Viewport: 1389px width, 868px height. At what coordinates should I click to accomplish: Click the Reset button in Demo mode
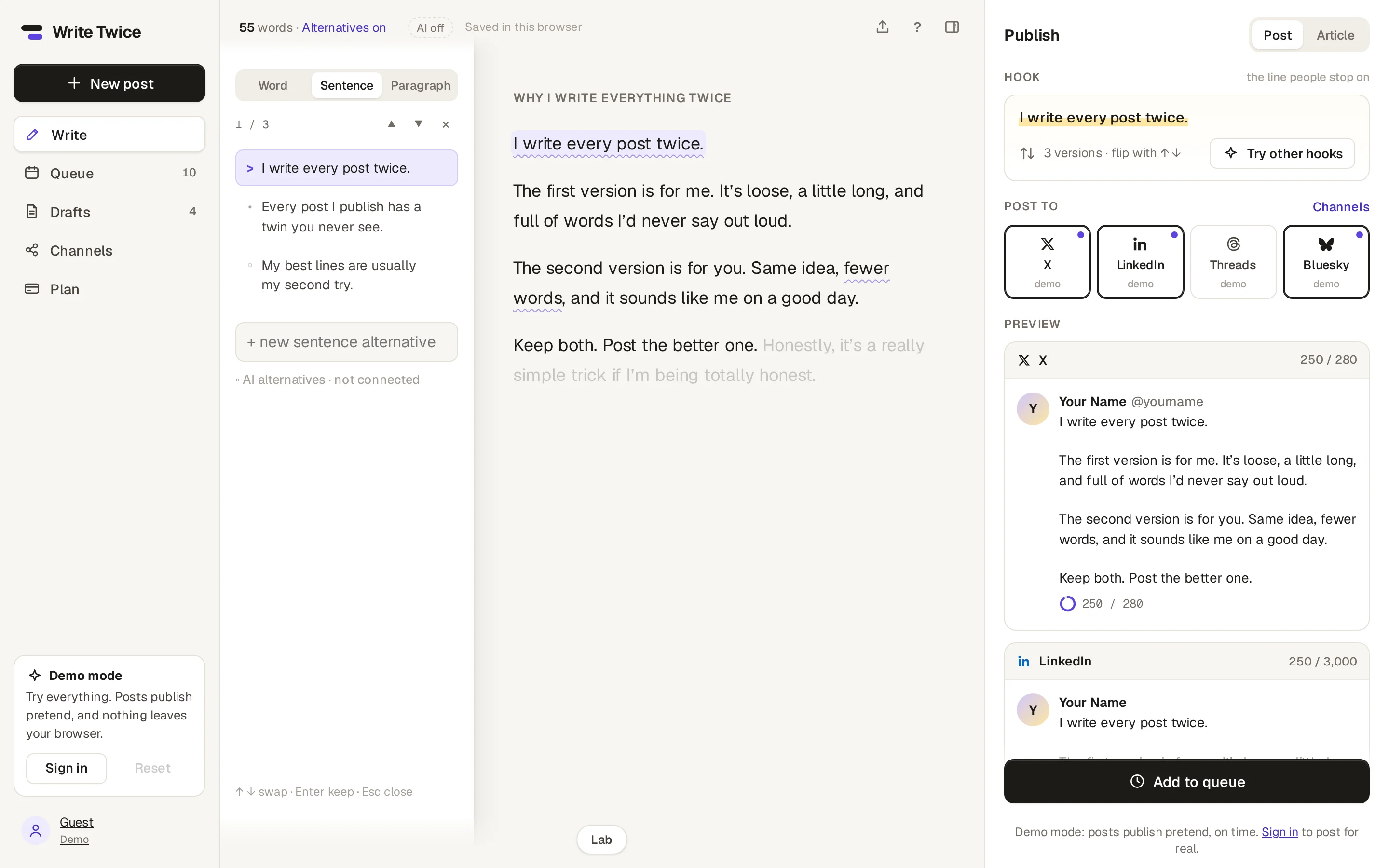(x=152, y=768)
